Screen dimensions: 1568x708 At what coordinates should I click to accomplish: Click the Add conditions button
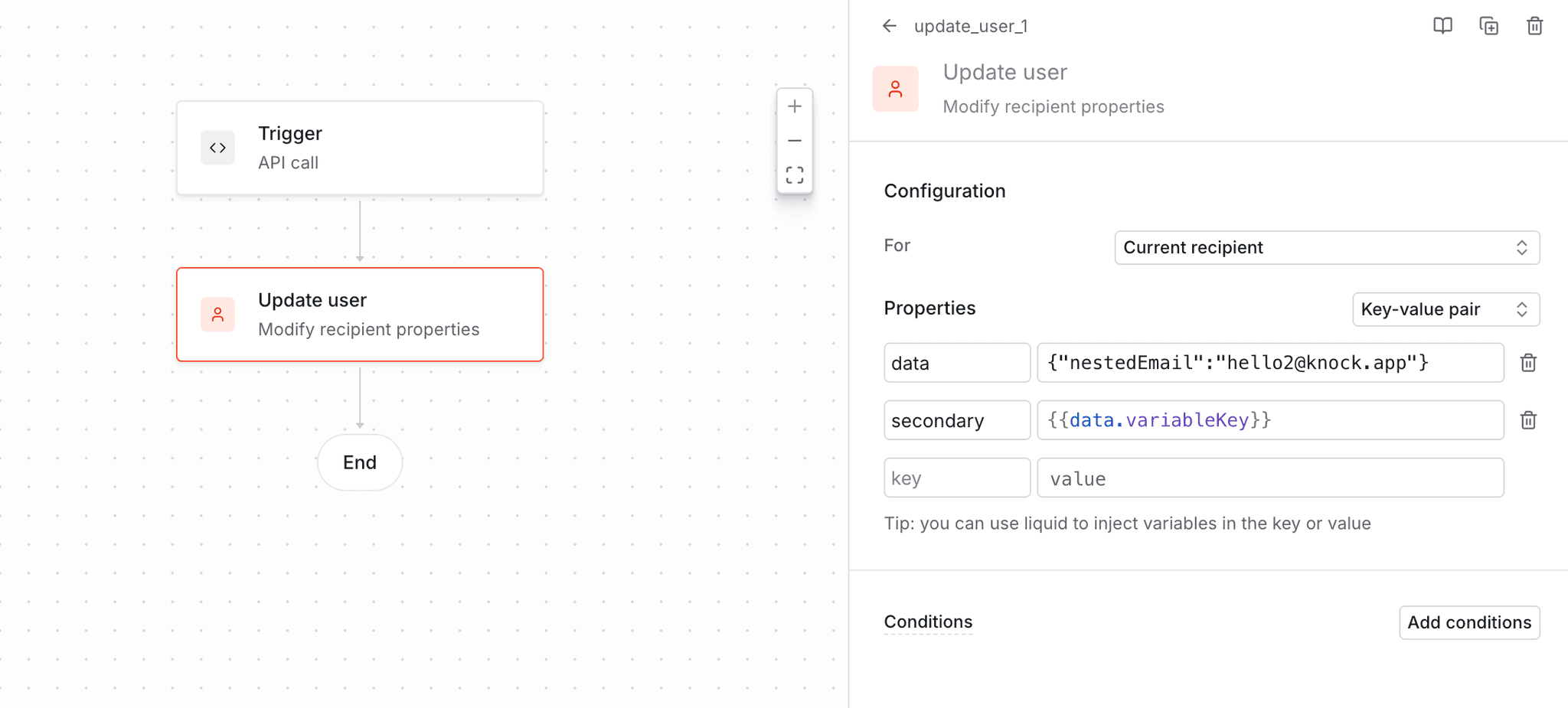tap(1468, 622)
